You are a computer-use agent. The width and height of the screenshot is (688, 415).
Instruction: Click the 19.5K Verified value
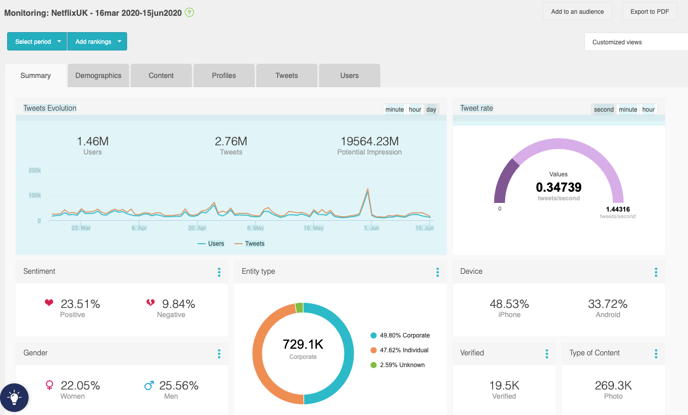504,386
